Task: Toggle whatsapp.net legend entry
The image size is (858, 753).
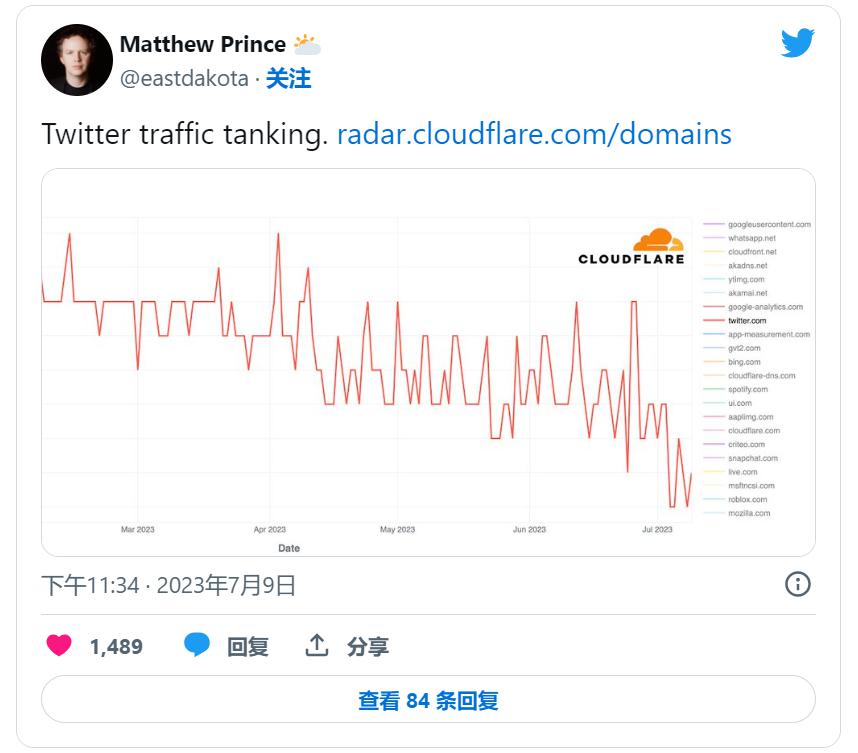Action: click(x=751, y=239)
